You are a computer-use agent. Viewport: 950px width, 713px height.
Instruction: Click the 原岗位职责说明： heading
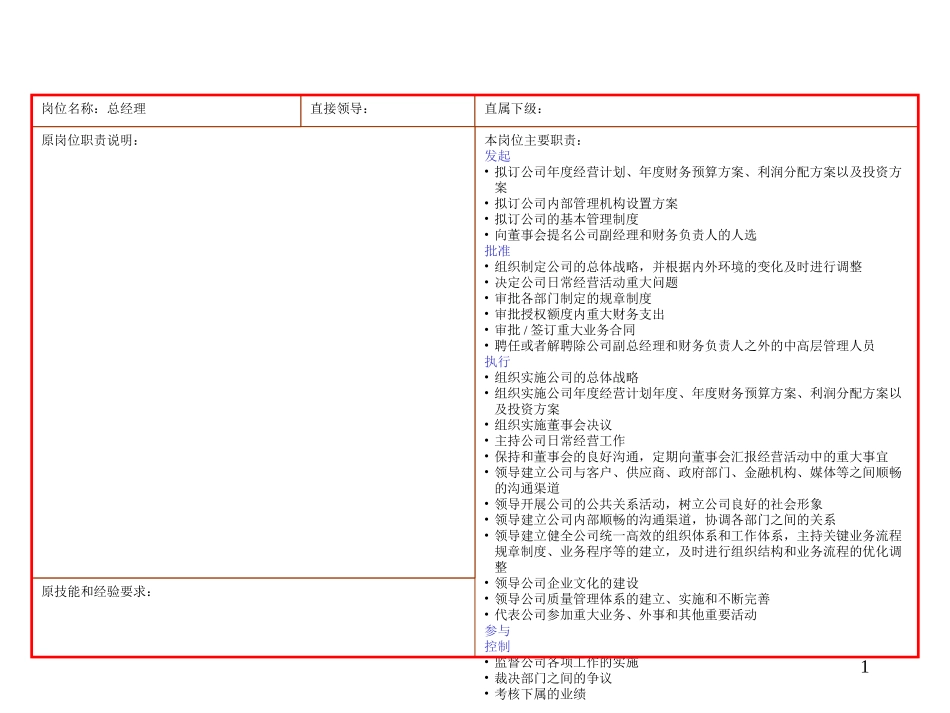click(x=90, y=141)
